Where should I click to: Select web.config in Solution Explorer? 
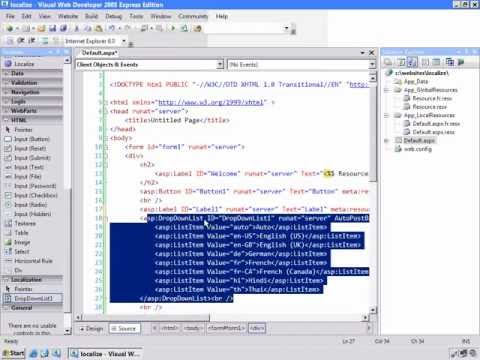[x=418, y=149]
